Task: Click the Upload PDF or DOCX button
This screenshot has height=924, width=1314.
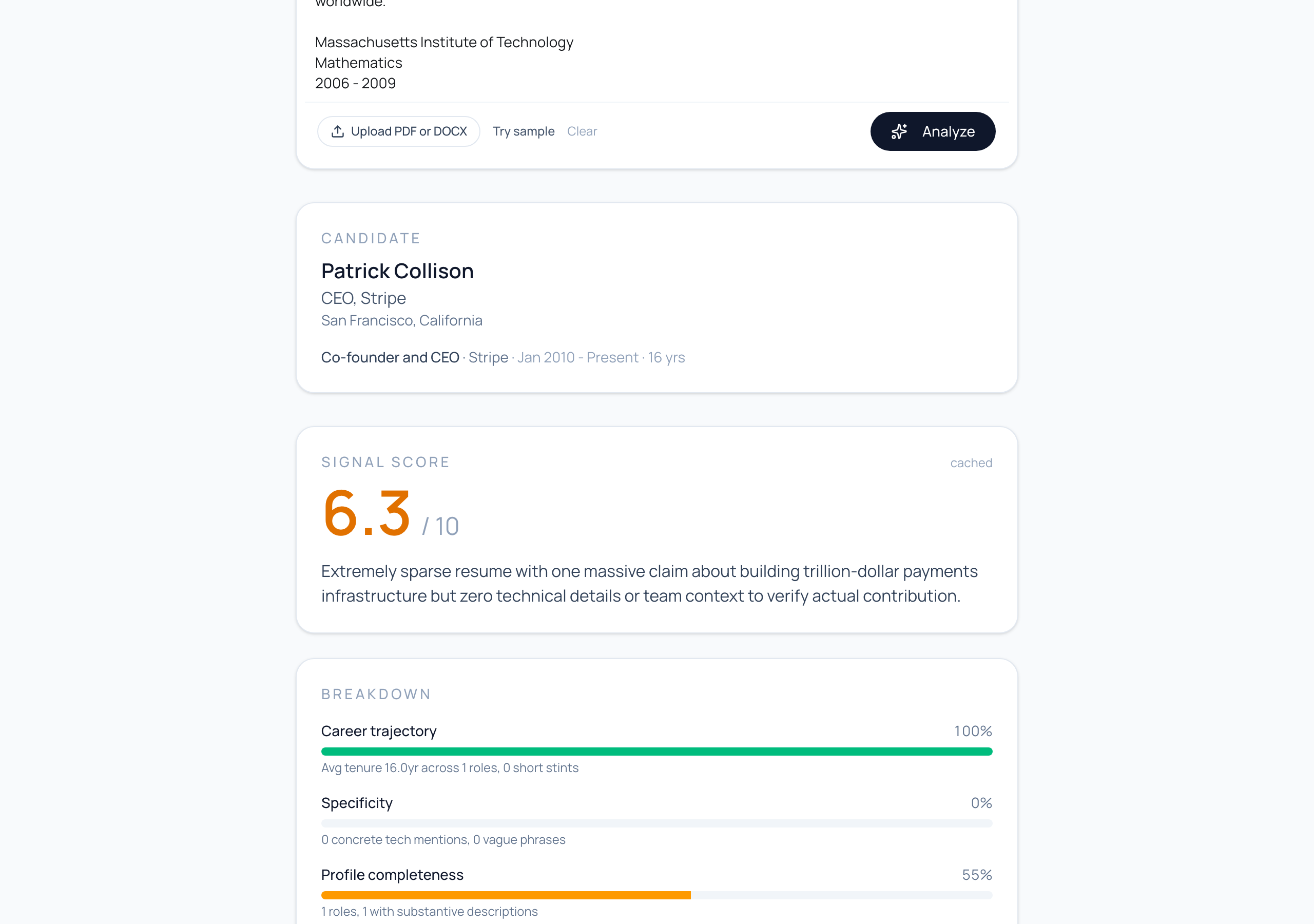Action: (x=398, y=131)
